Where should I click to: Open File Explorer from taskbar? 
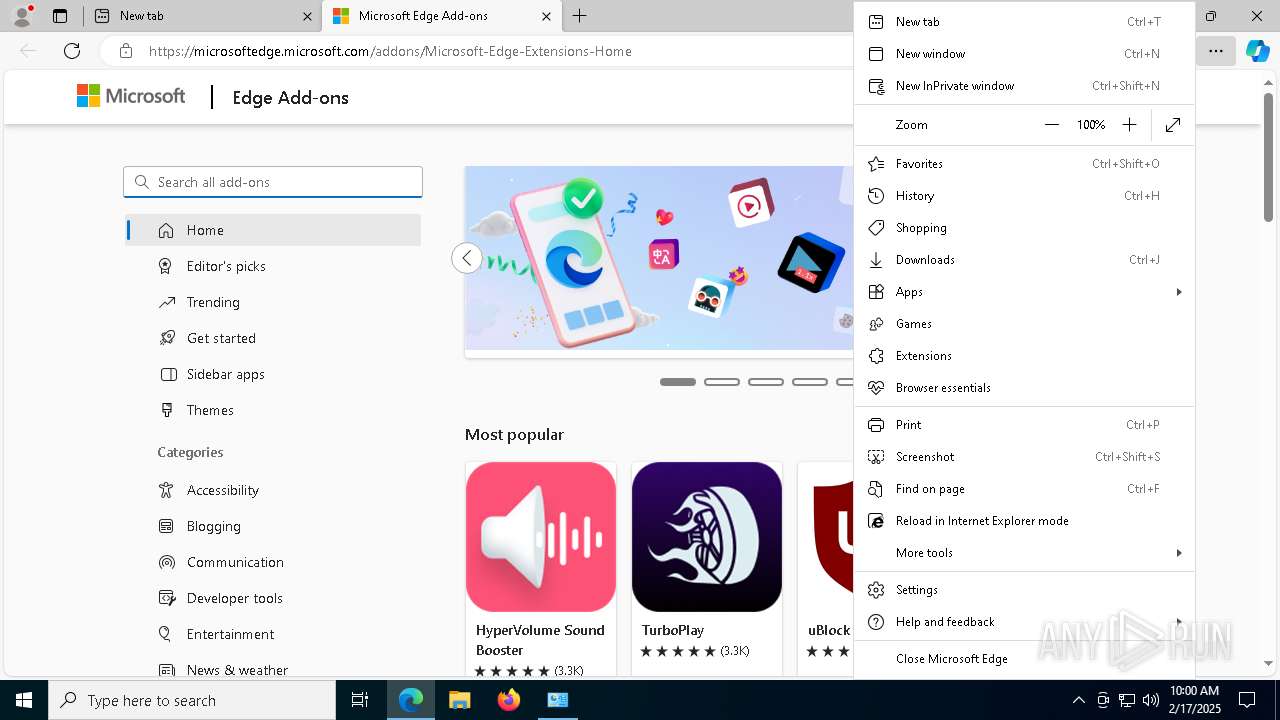click(x=459, y=700)
